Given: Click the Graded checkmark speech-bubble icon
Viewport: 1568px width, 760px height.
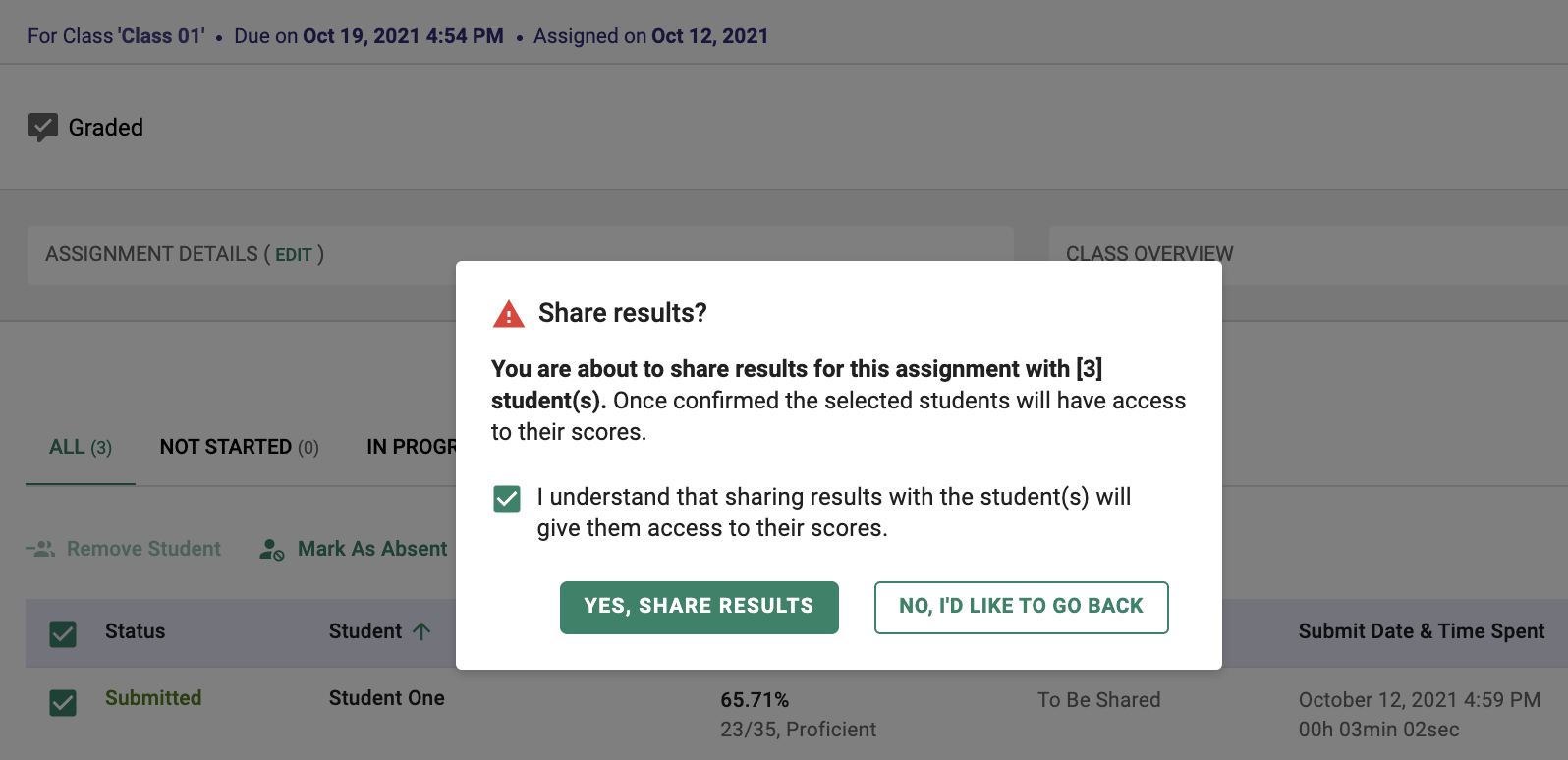Looking at the screenshot, I should pos(42,128).
